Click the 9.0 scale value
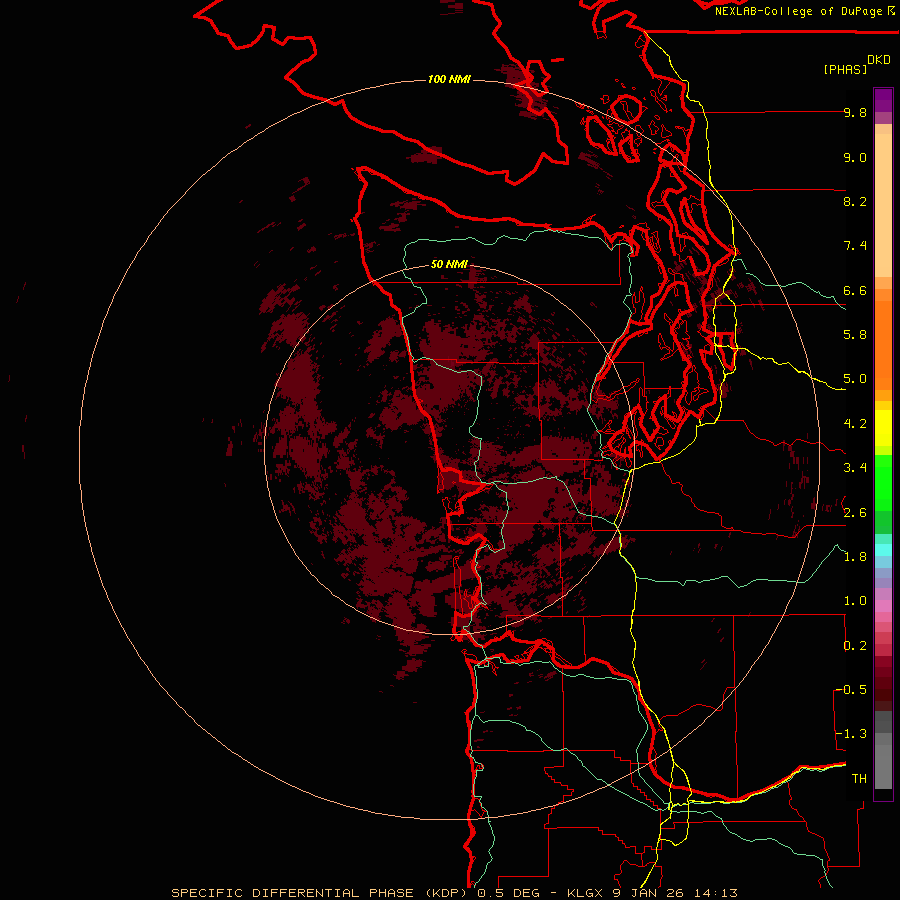Viewport: 900px width, 900px height. pyautogui.click(x=855, y=157)
